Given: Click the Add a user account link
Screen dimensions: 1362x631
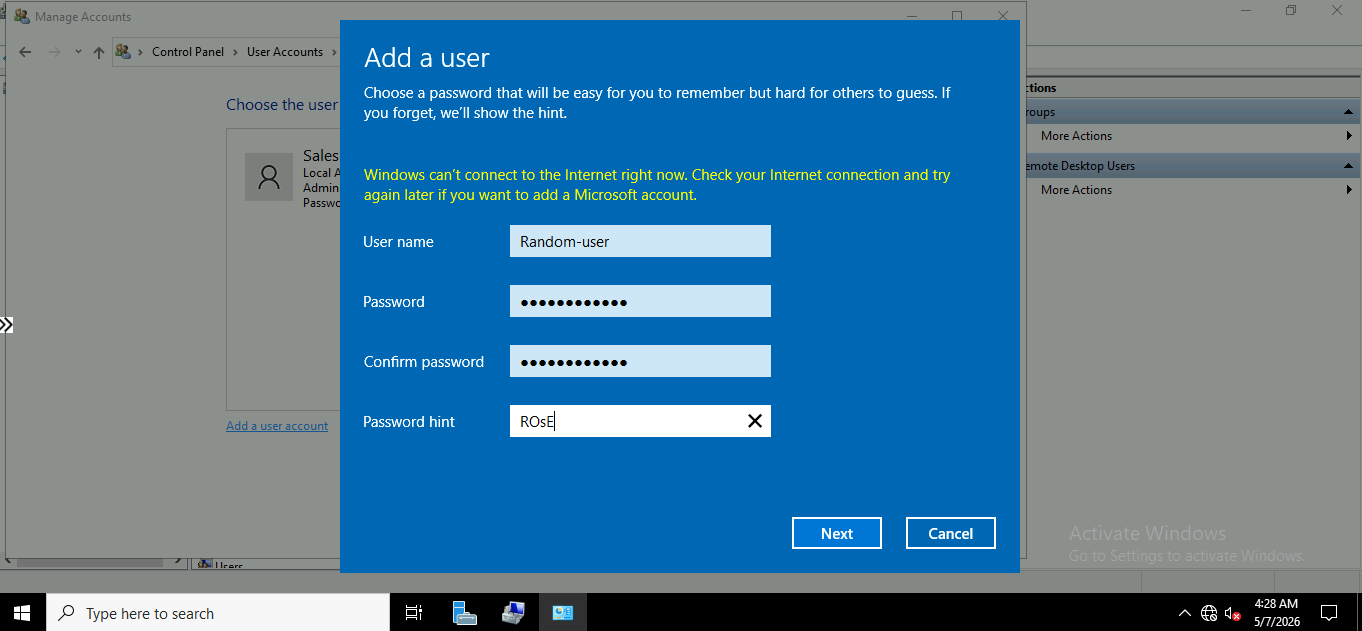Looking at the screenshot, I should (x=277, y=425).
